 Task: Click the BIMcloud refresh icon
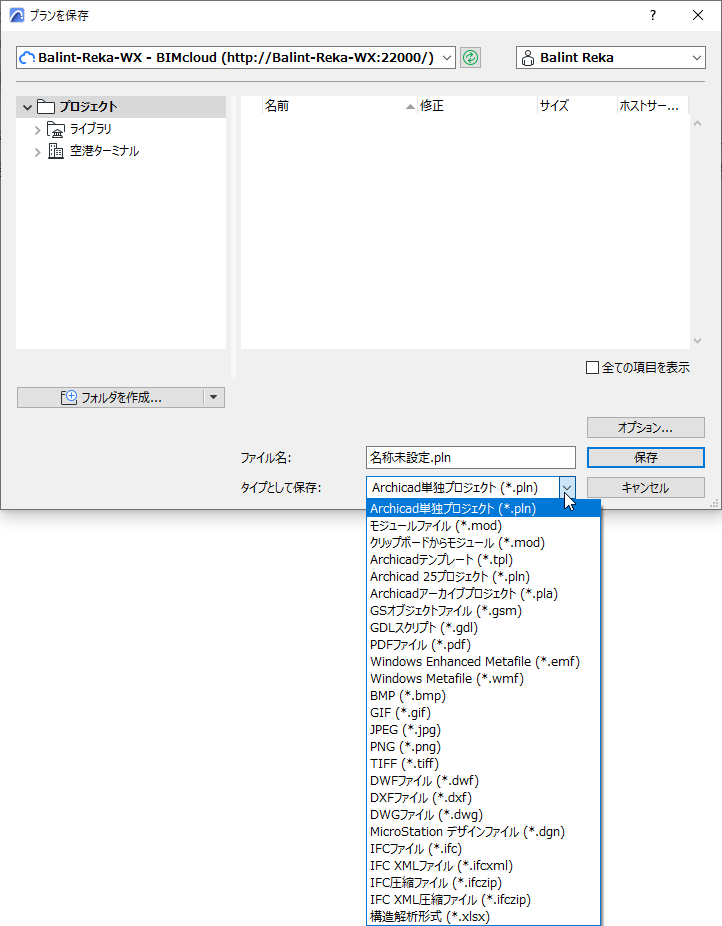pos(470,57)
